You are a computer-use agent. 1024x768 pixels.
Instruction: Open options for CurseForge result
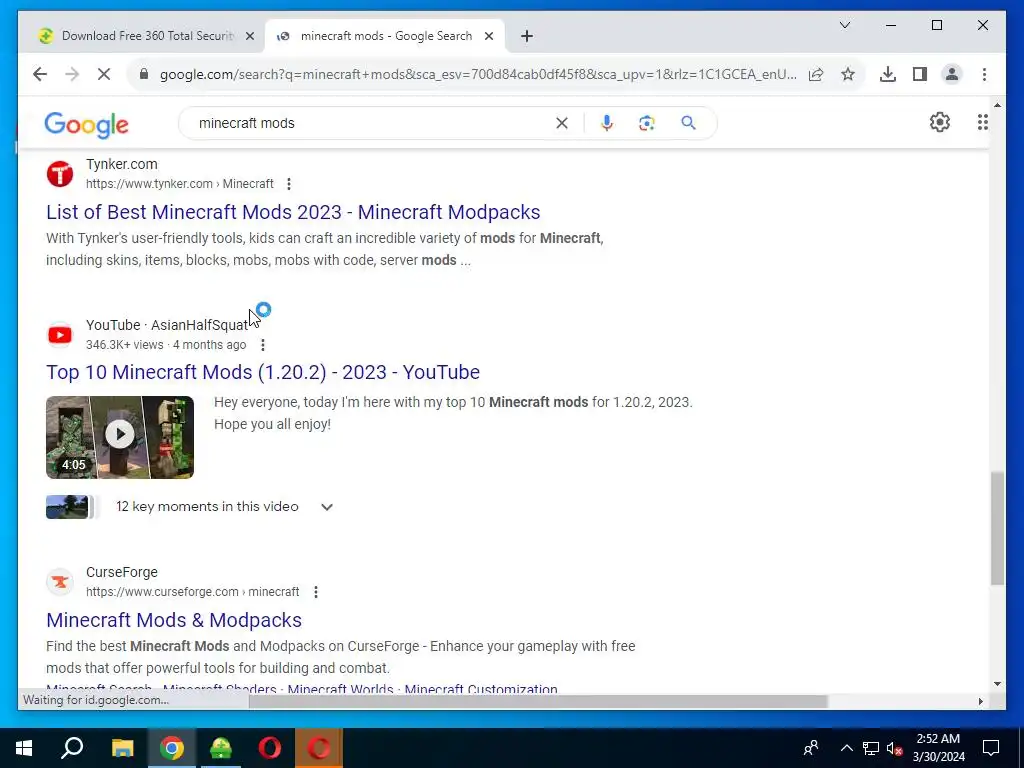tap(315, 592)
